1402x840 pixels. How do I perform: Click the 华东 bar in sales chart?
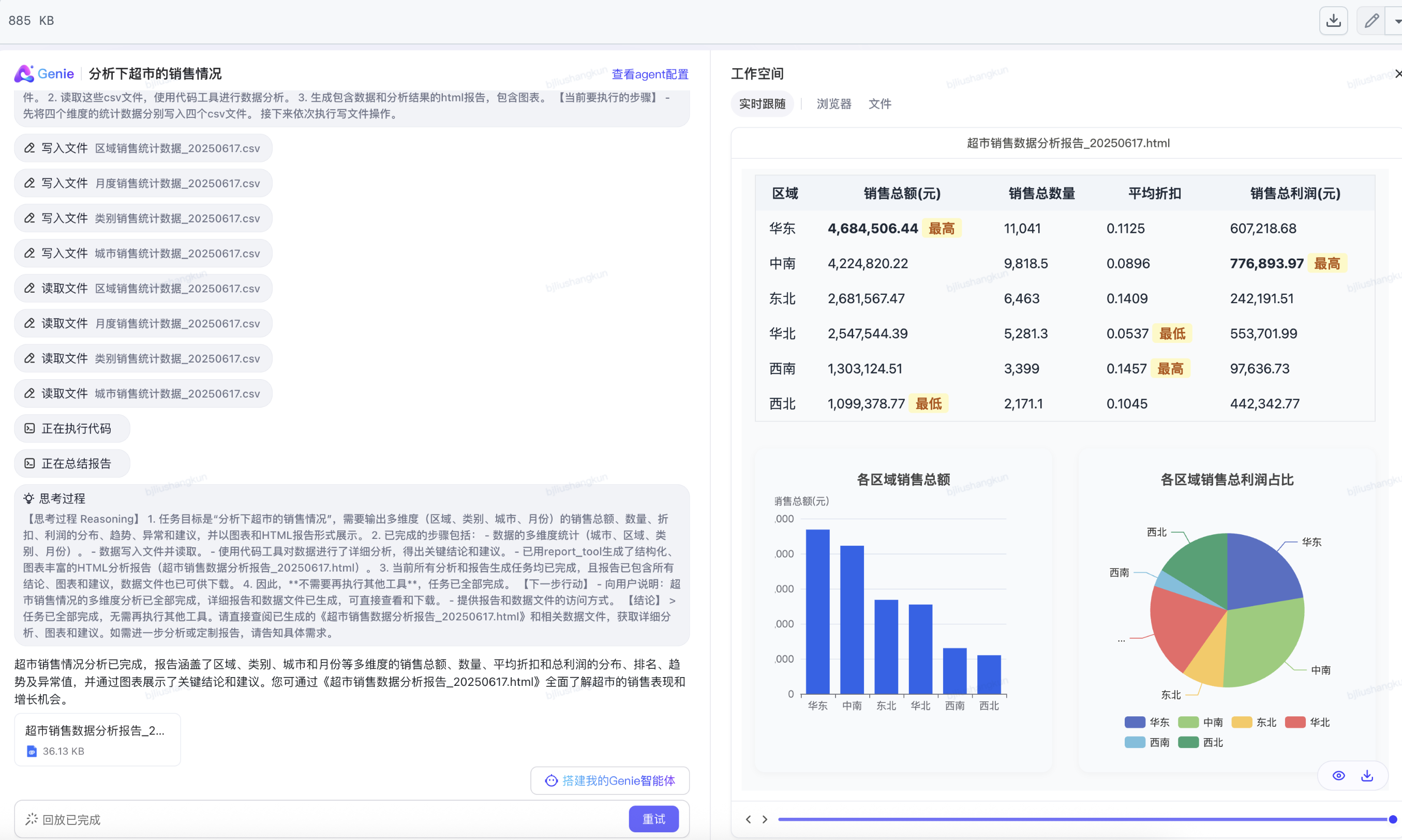[x=817, y=612]
